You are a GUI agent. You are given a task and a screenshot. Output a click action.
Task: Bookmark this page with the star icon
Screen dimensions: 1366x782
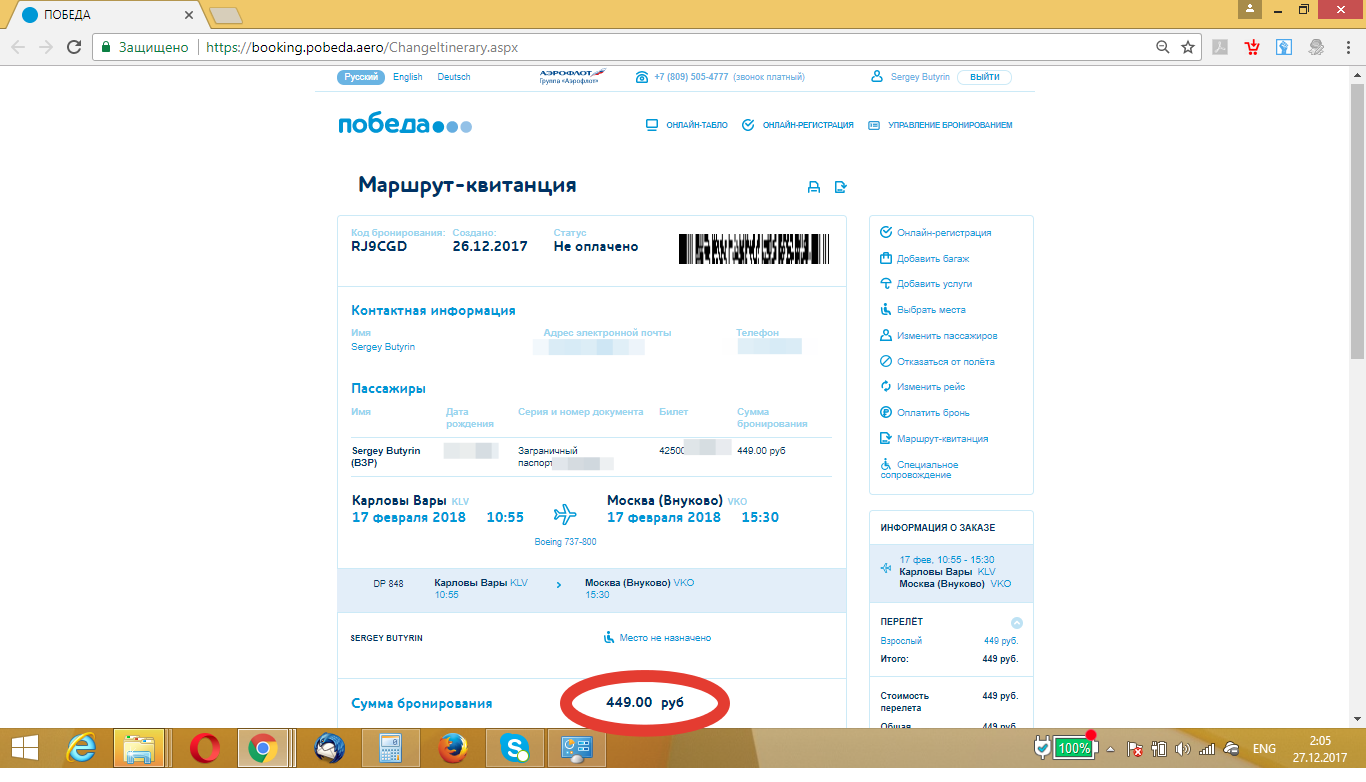[1188, 47]
